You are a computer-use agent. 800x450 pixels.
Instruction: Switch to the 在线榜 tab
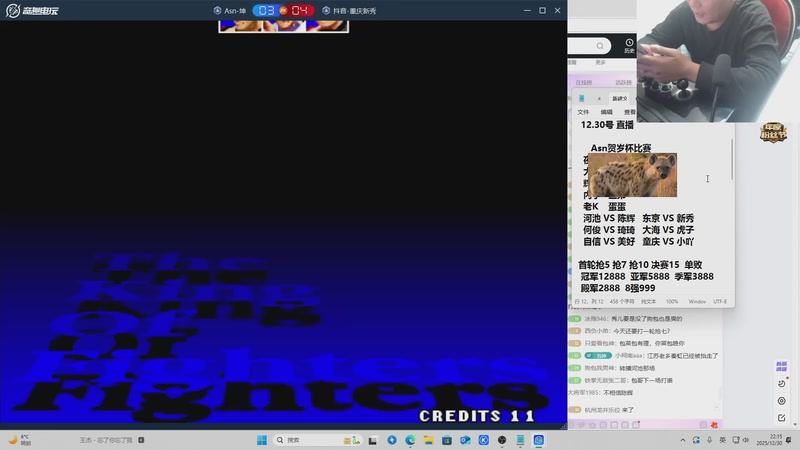click(x=584, y=82)
